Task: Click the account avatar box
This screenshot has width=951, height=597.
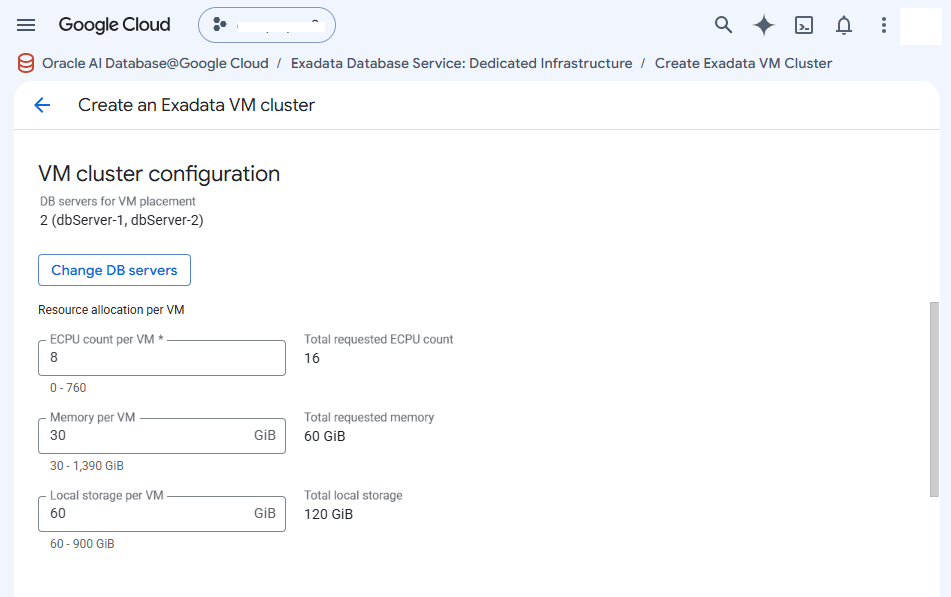Action: point(921,26)
